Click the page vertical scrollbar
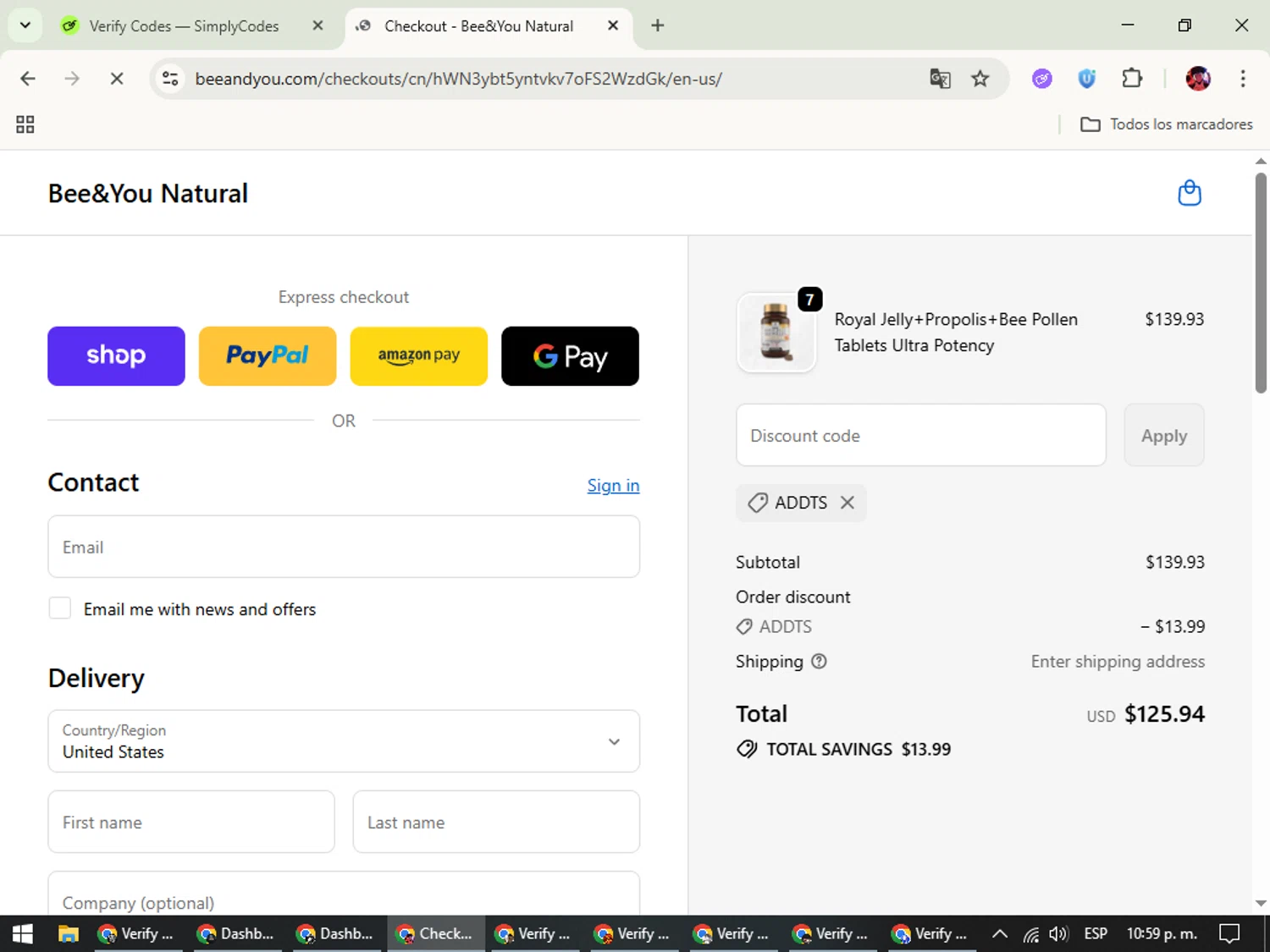 click(1261, 282)
